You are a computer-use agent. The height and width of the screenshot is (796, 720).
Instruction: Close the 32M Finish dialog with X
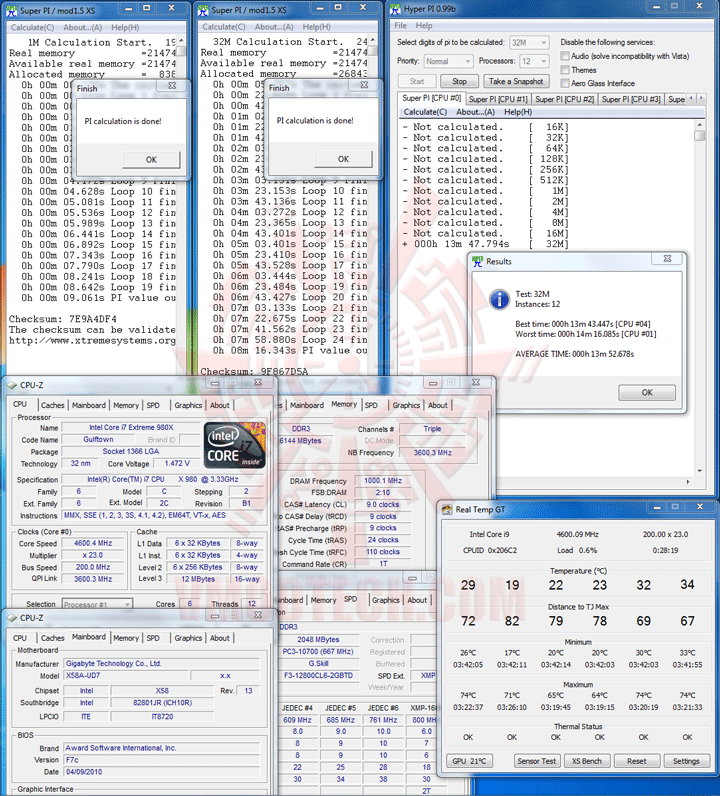coord(364,85)
